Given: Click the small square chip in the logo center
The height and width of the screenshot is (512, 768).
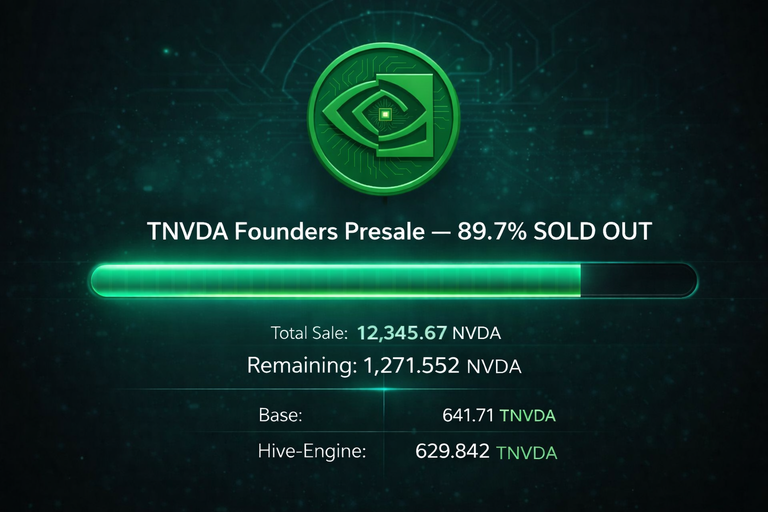Looking at the screenshot, I should point(384,117).
